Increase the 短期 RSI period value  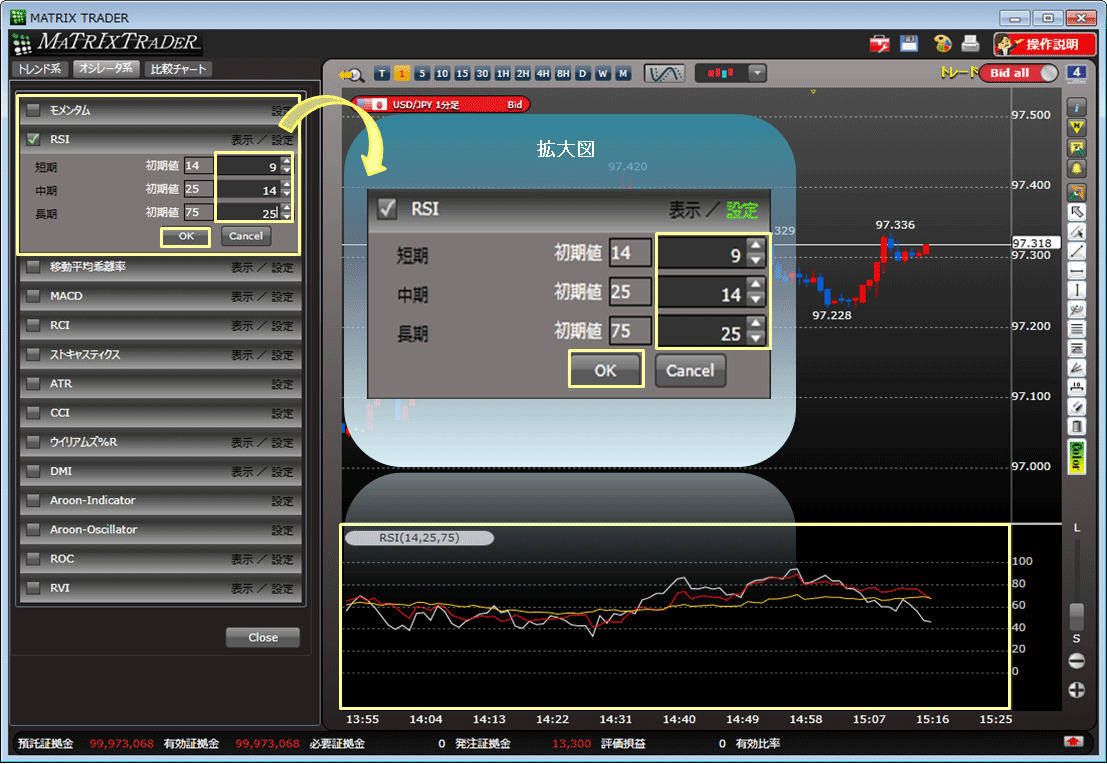286,162
